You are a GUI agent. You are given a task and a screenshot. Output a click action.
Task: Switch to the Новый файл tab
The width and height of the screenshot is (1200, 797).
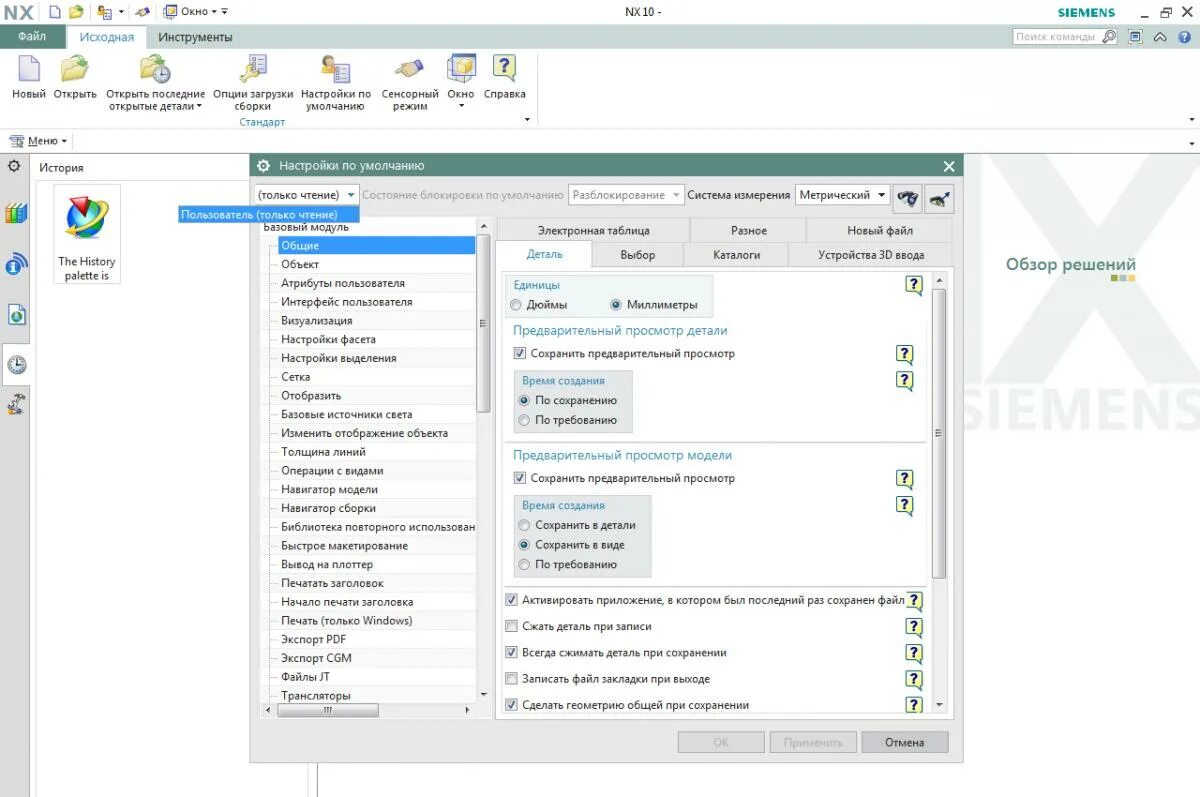[880, 231]
